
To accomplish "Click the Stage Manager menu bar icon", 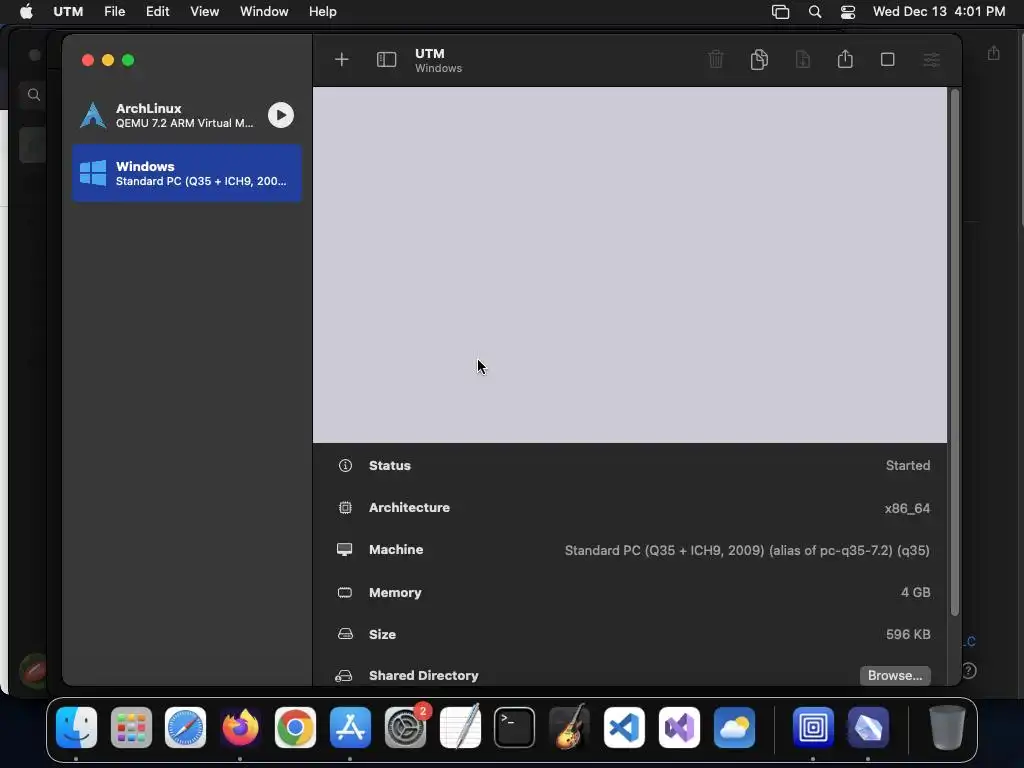I will coord(780,12).
